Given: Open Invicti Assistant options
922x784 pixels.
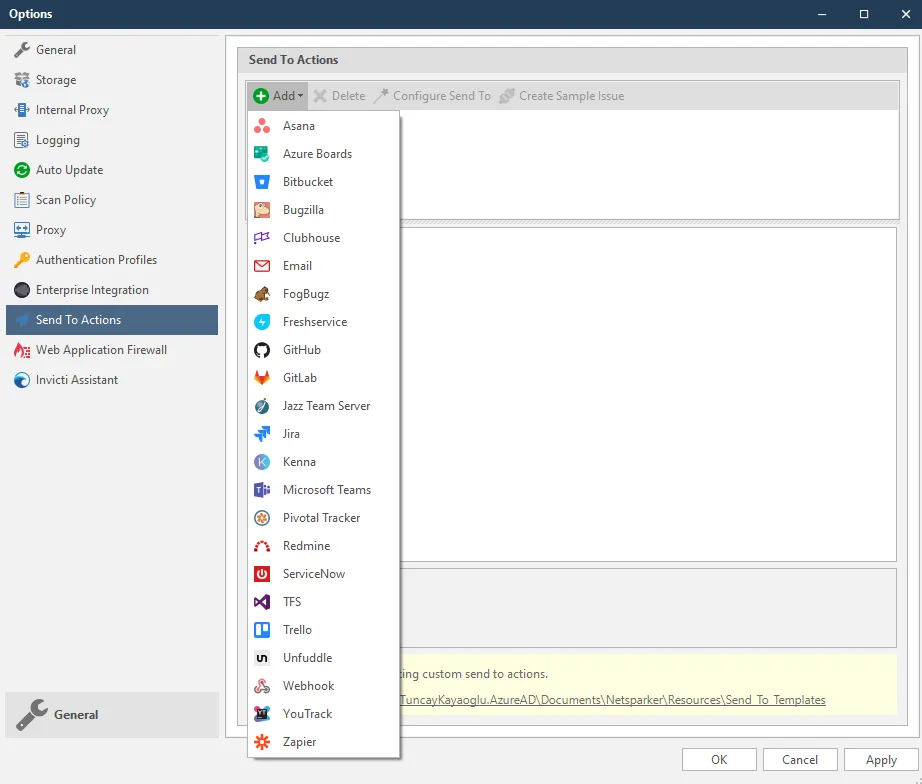Looking at the screenshot, I should click(x=112, y=380).
